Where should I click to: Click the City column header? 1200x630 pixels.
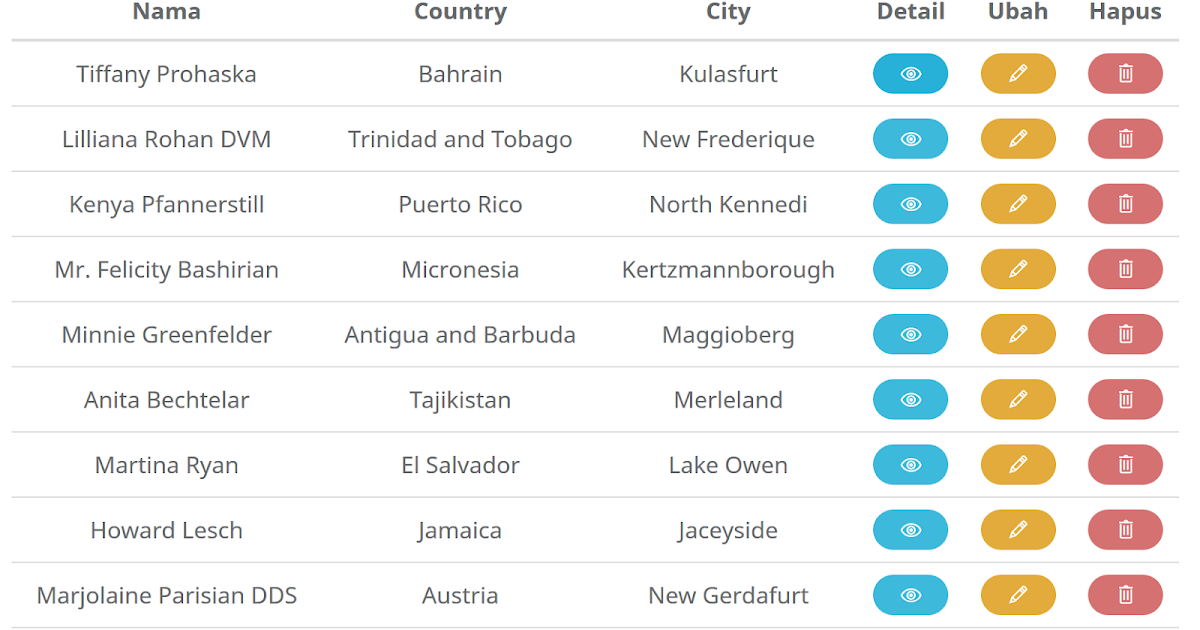click(728, 12)
